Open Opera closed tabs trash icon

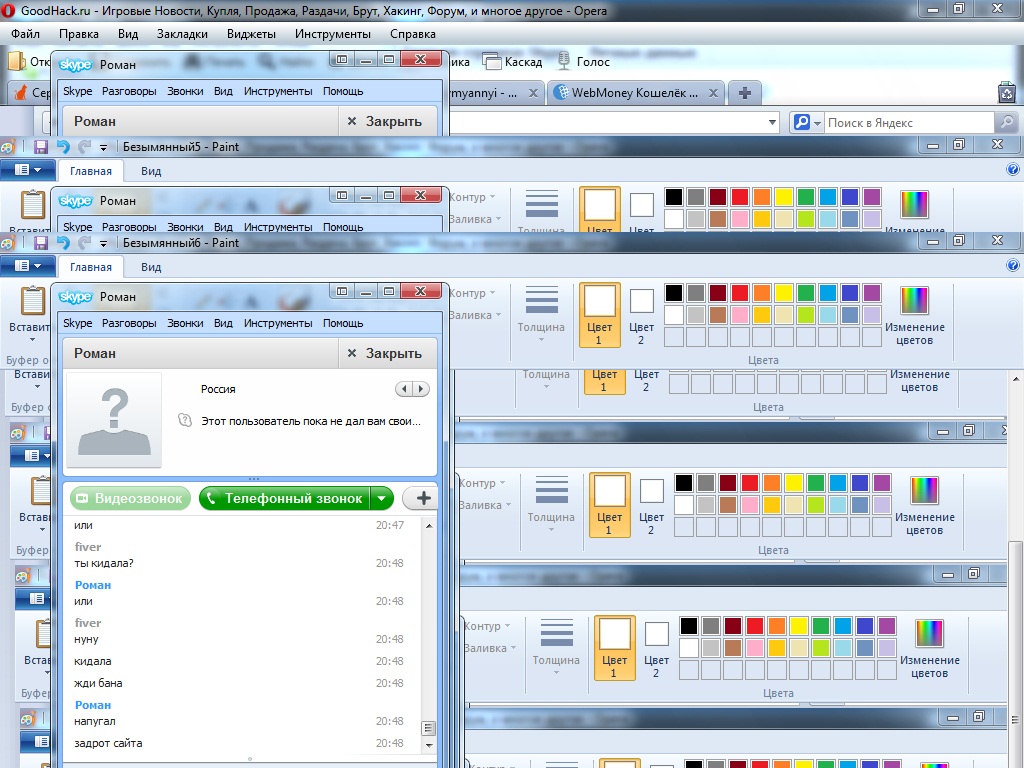tap(1007, 93)
